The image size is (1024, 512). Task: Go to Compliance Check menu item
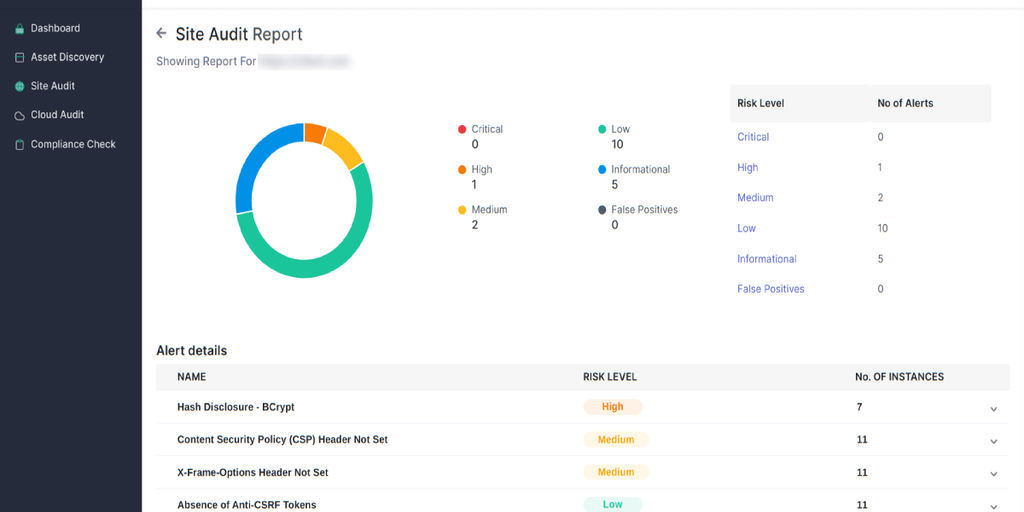point(73,144)
